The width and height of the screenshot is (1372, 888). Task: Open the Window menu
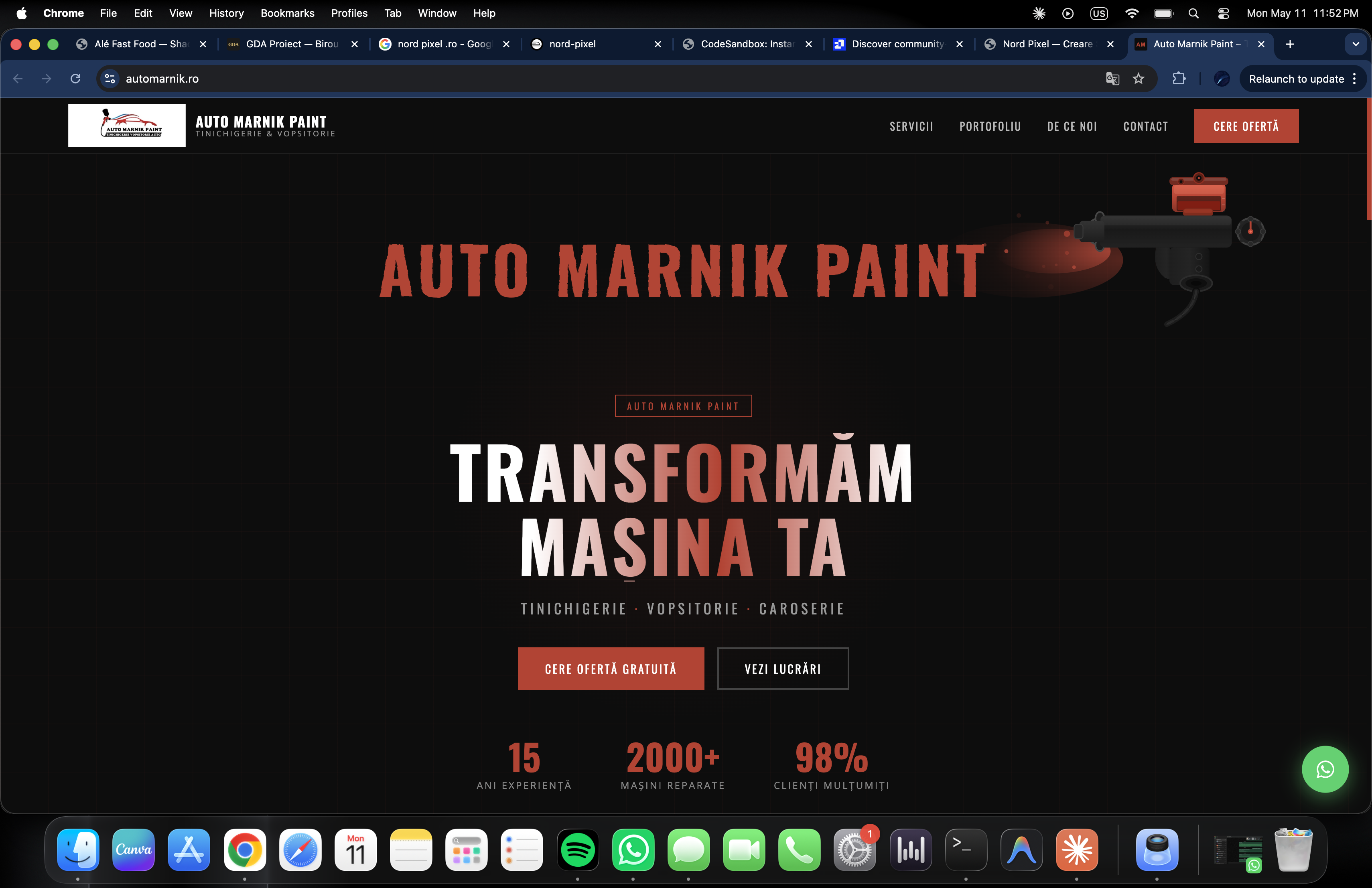click(x=437, y=13)
